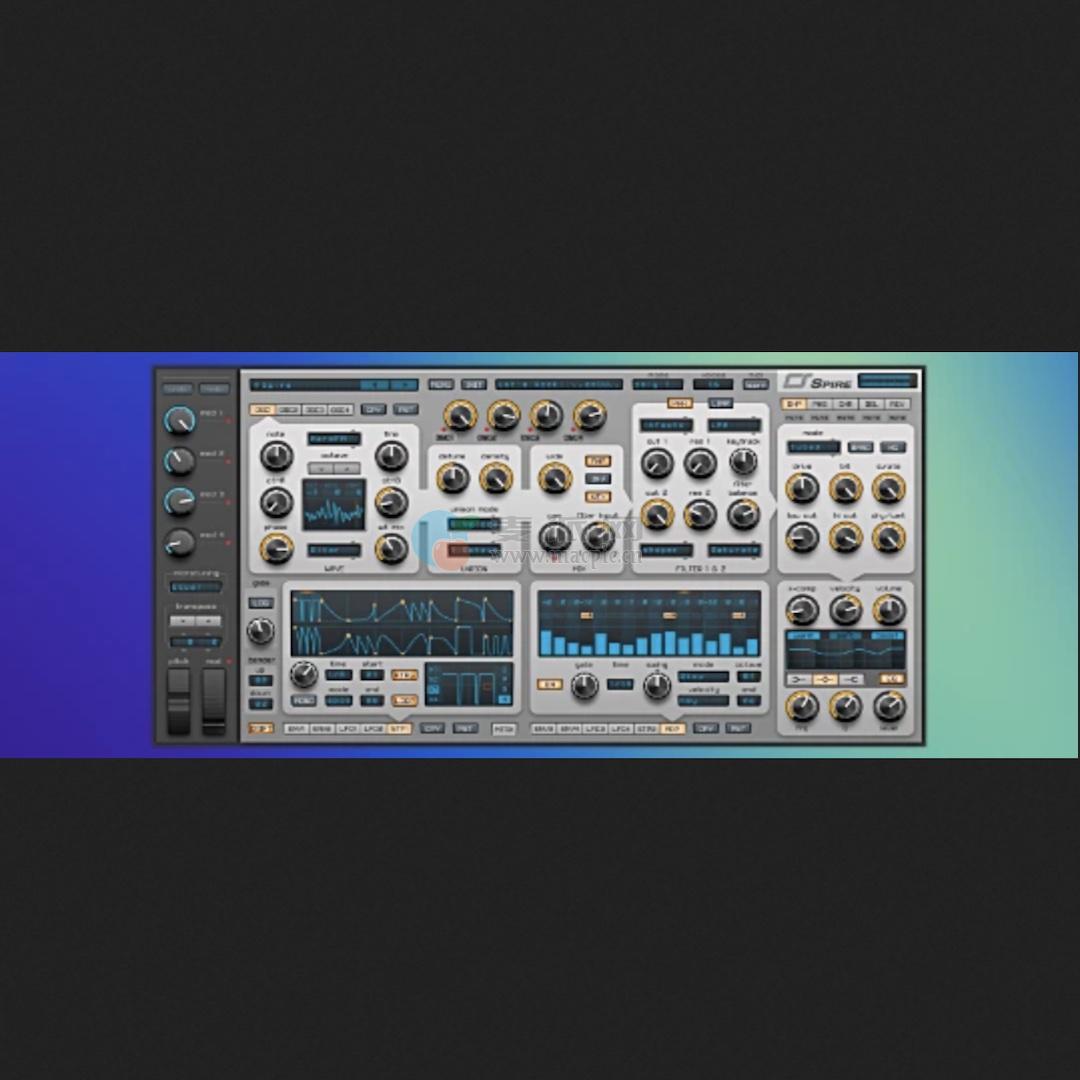Open the ARP arpeggiator panel
This screenshot has height=1080, width=1080.
(x=672, y=729)
